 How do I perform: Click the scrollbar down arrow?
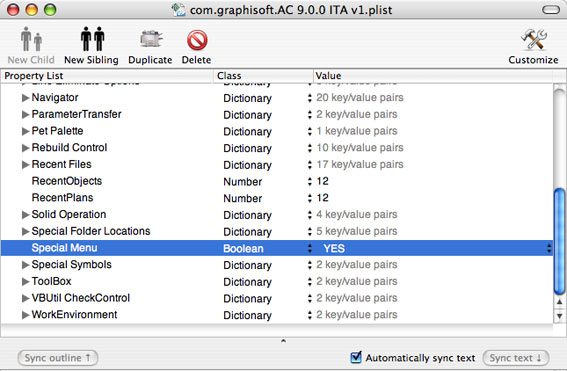[x=559, y=316]
